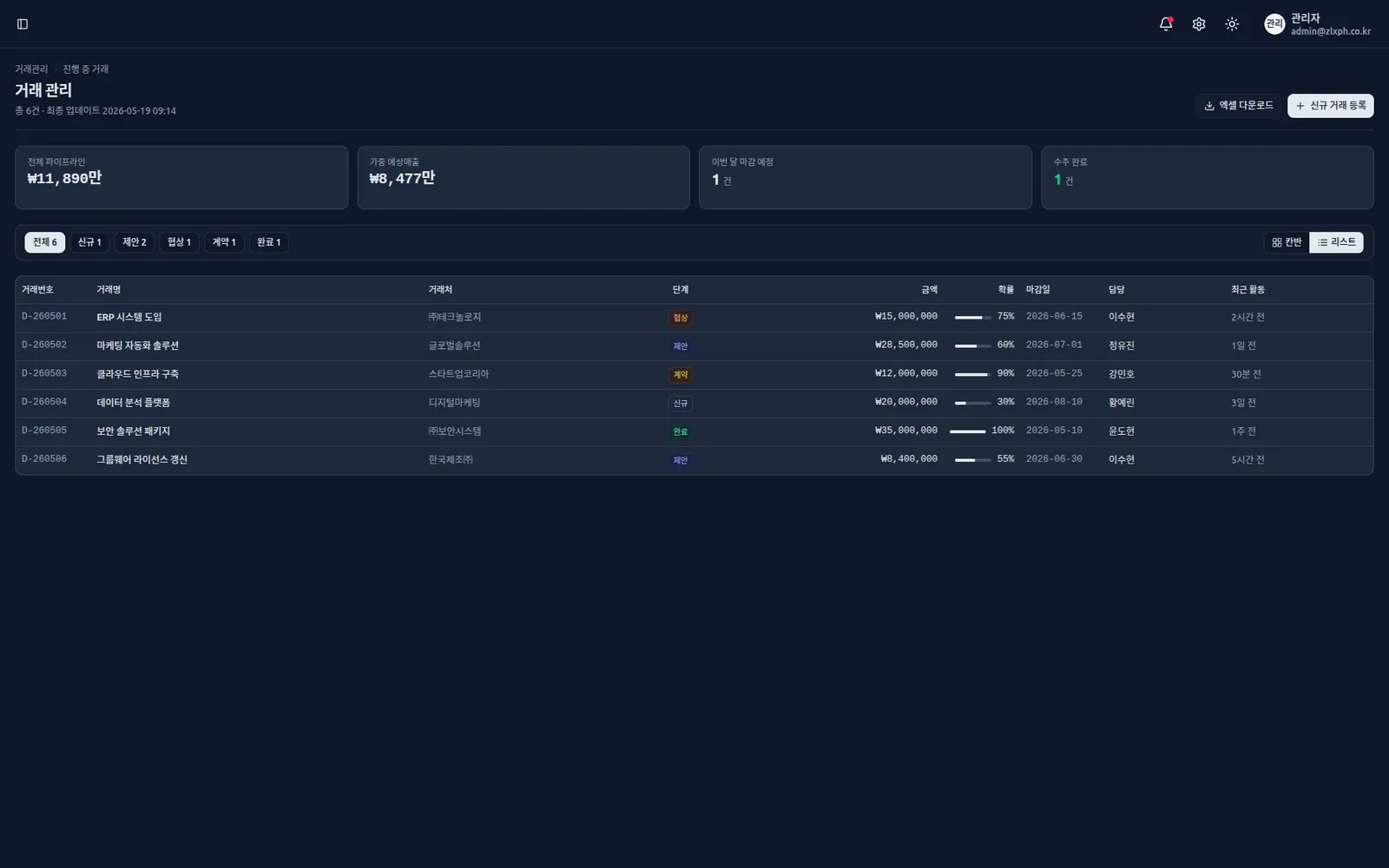
Task: Click the 신규 stage badge
Action: click(681, 404)
